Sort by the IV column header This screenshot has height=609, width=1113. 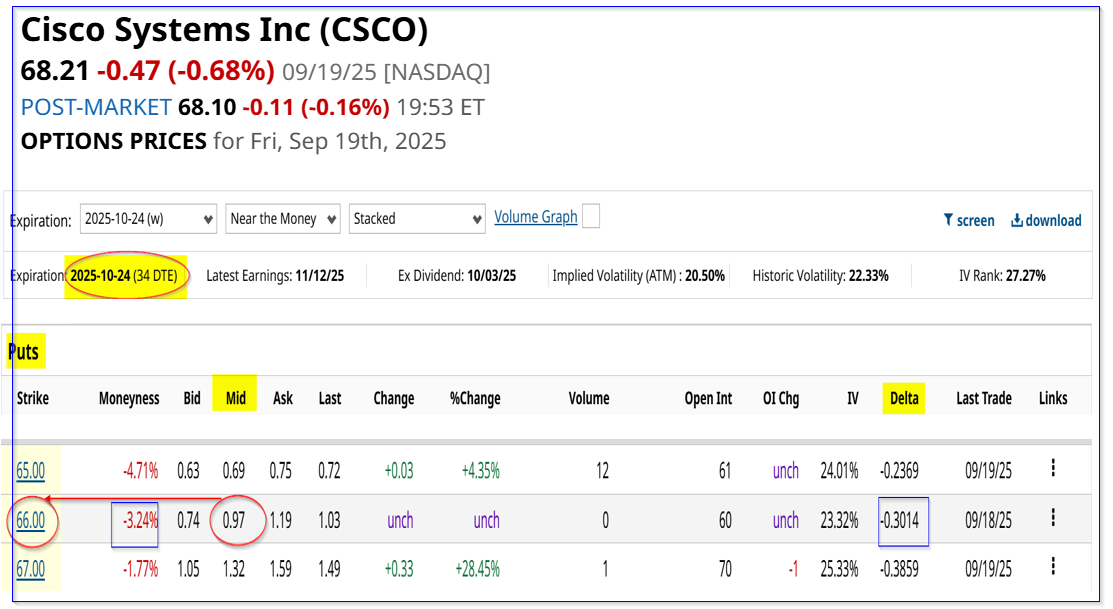coord(852,398)
